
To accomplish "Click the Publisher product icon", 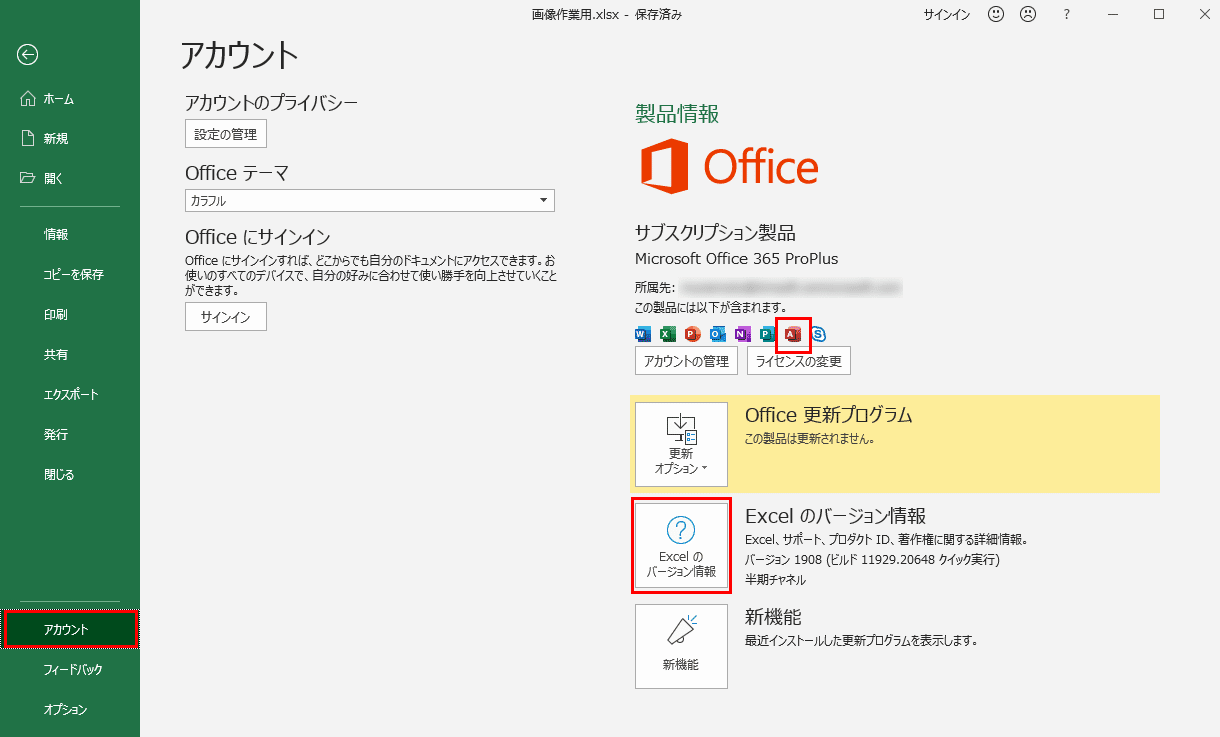I will pos(768,334).
